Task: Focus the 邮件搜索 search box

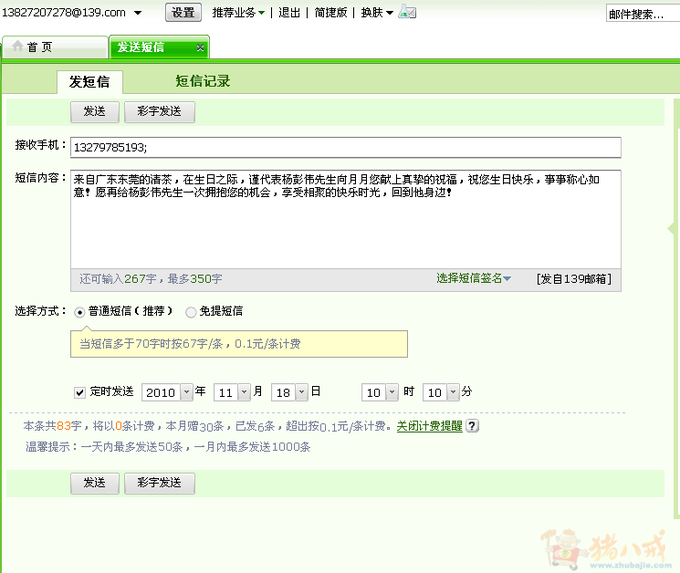Action: click(x=643, y=14)
